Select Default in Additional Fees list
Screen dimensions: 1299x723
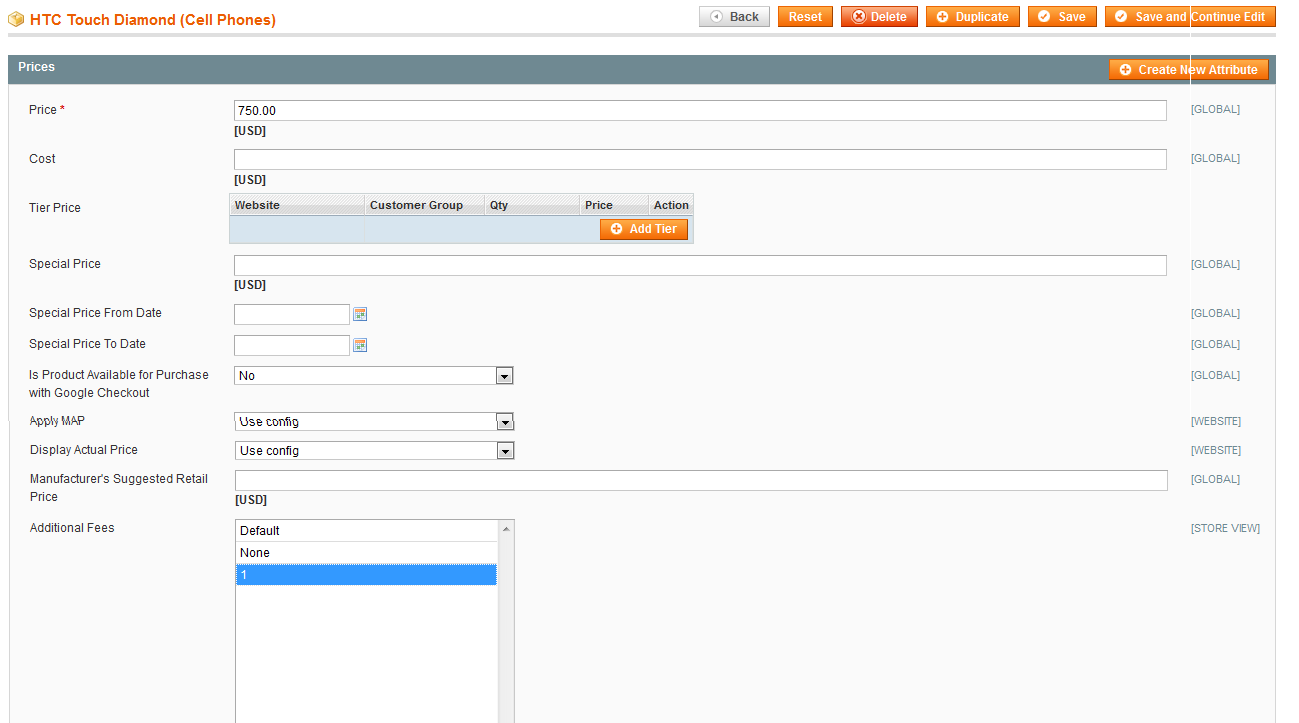click(366, 531)
